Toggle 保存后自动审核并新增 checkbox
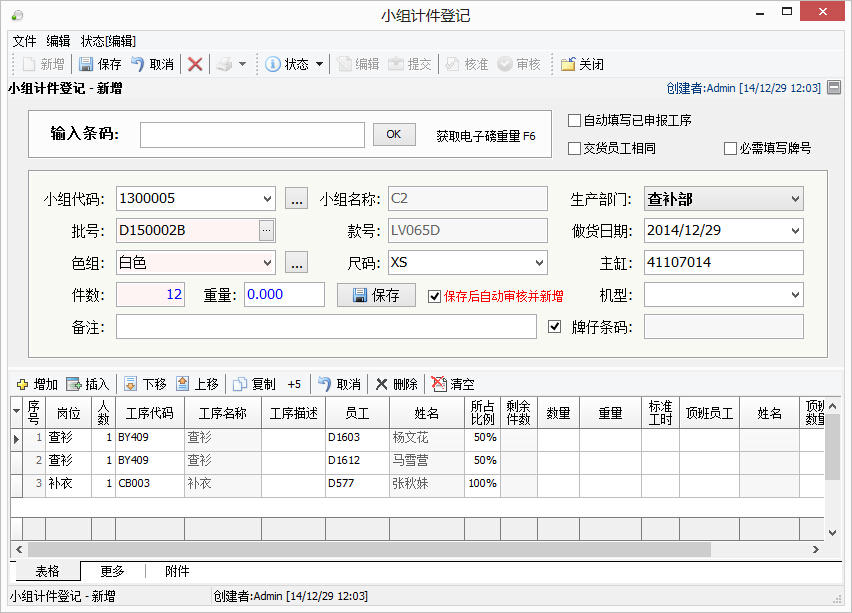 [x=434, y=296]
